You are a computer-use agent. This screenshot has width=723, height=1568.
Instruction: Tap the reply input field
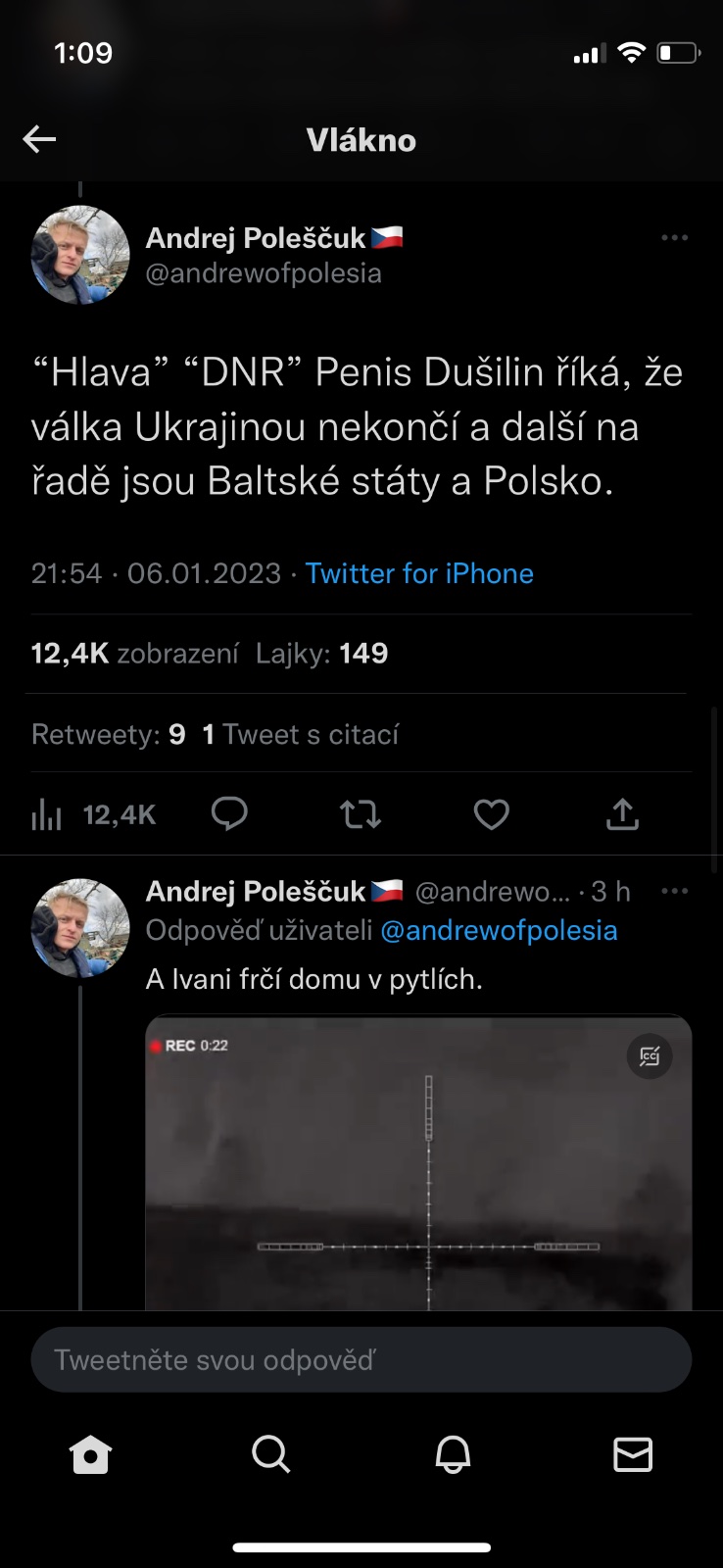pos(361,1360)
